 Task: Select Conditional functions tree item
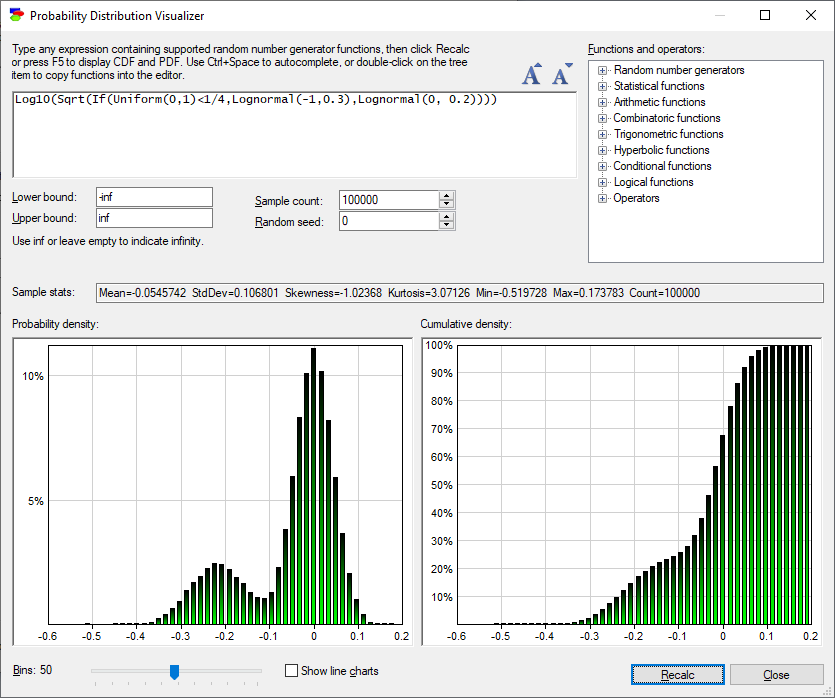click(x=662, y=166)
